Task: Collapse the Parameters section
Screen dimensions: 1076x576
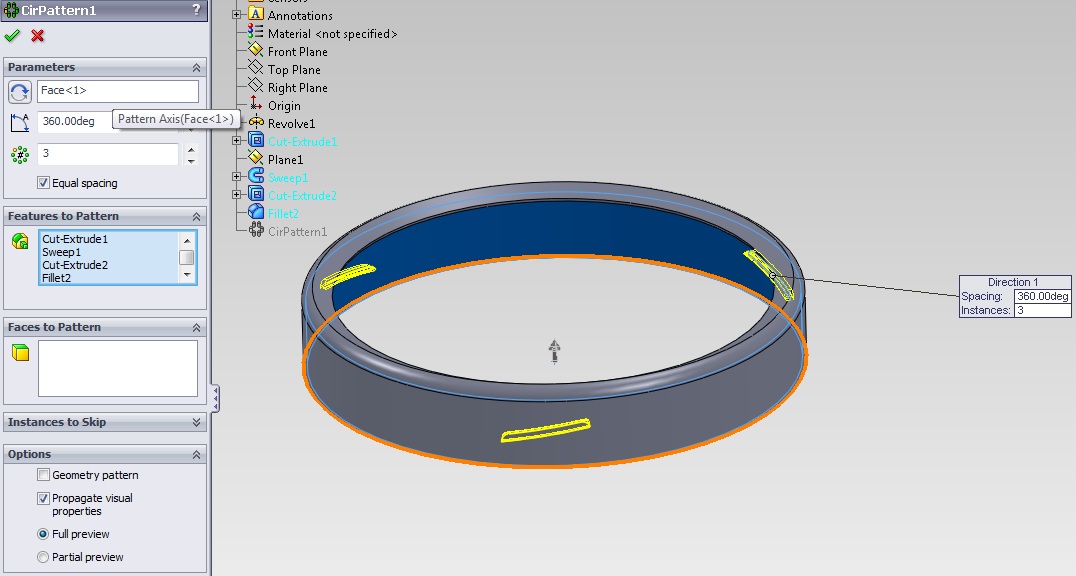Action: (x=196, y=67)
